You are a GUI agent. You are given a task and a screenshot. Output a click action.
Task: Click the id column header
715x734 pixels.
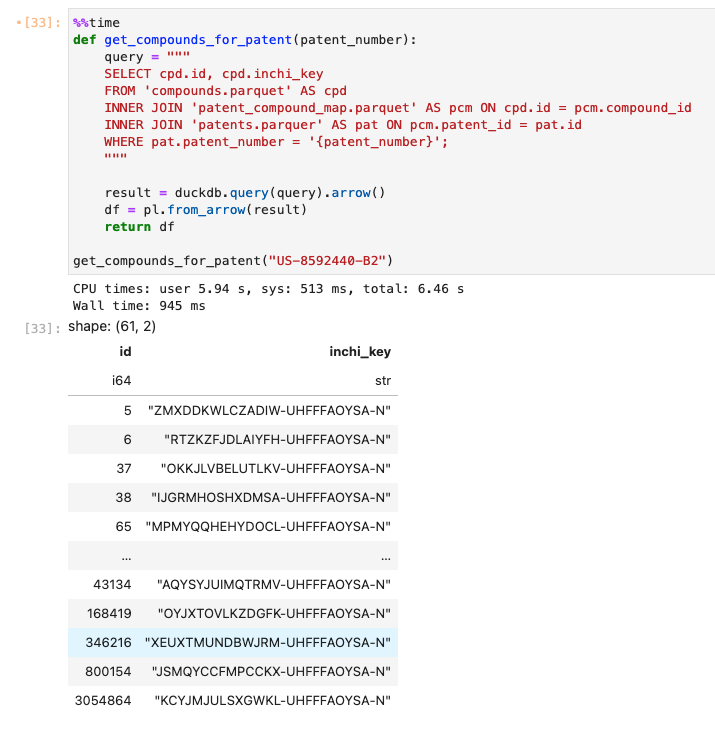125,352
